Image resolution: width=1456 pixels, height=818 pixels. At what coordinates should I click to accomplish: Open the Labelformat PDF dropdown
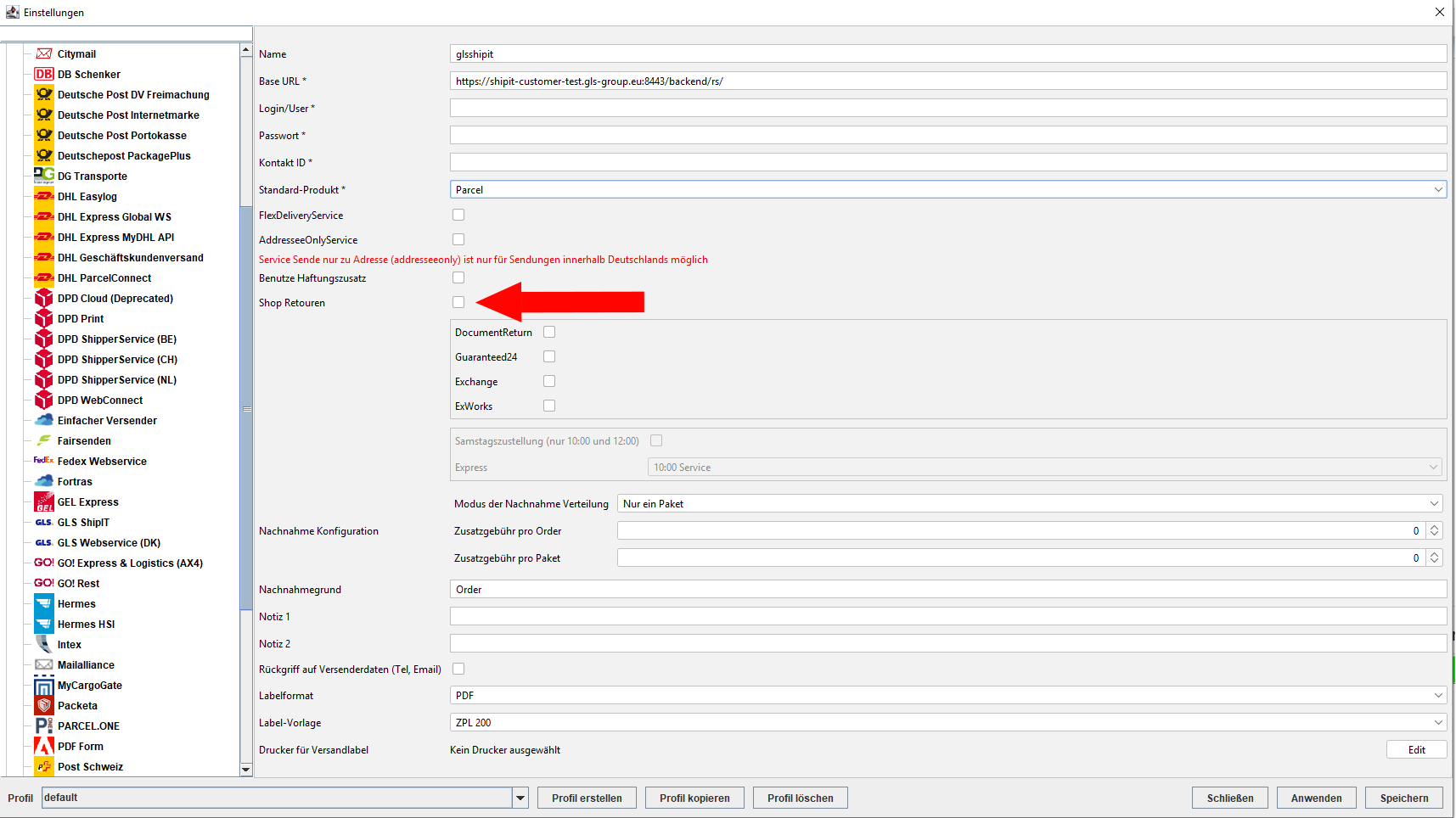948,695
